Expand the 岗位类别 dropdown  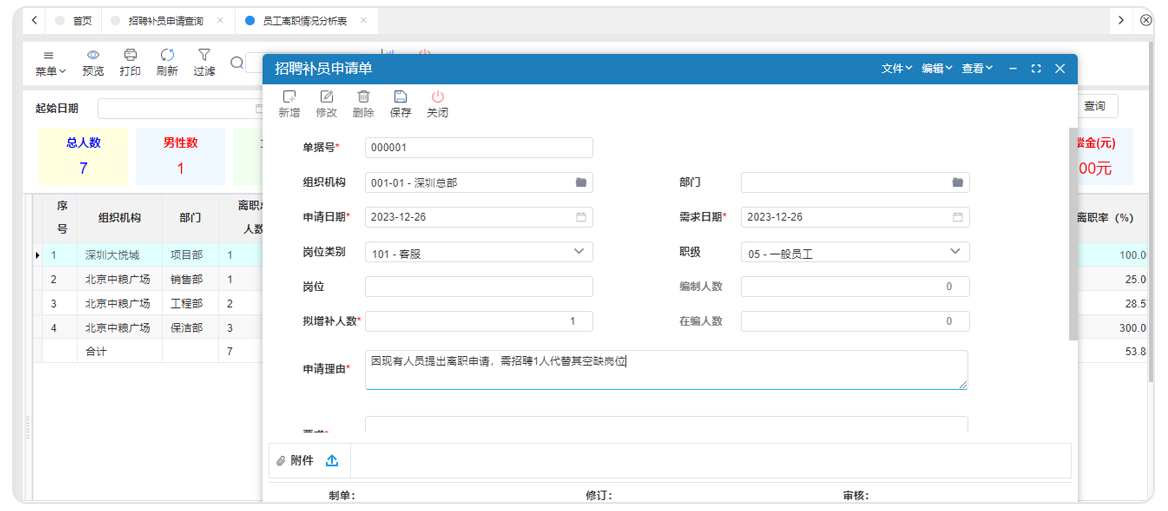coord(580,252)
